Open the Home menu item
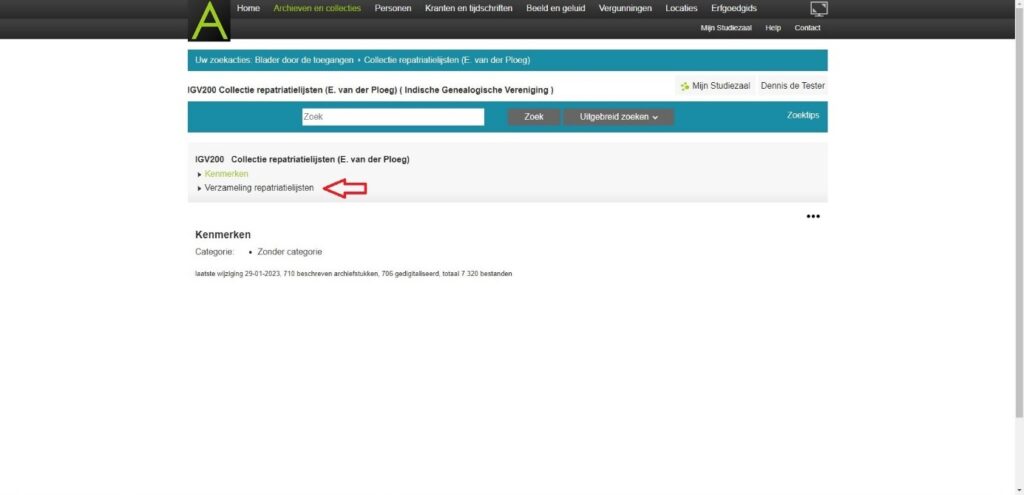1024x495 pixels. (248, 8)
